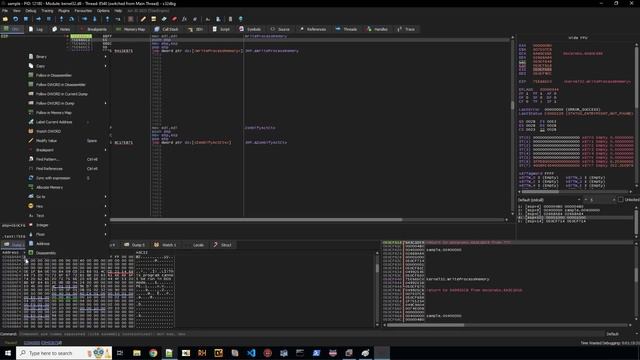The width and height of the screenshot is (640, 360).
Task: Click the Run to user code icon
Action: coord(118,19)
